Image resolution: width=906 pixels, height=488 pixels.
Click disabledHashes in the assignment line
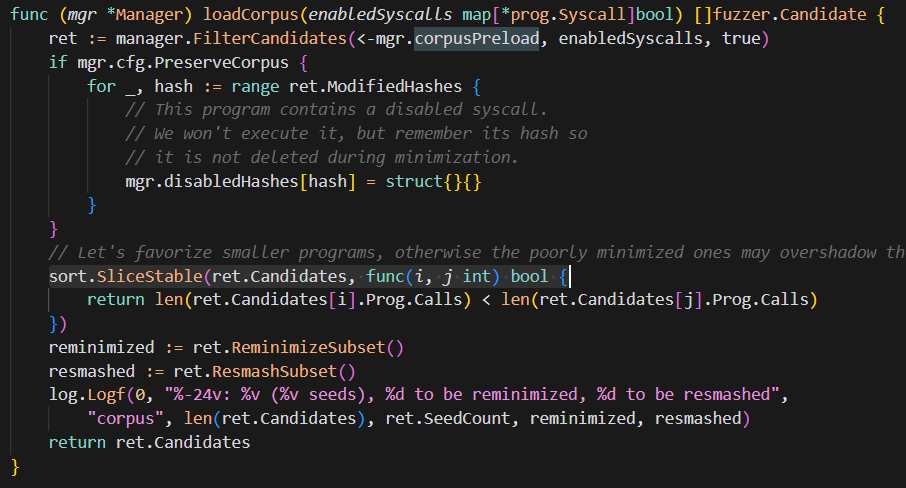[x=231, y=181]
